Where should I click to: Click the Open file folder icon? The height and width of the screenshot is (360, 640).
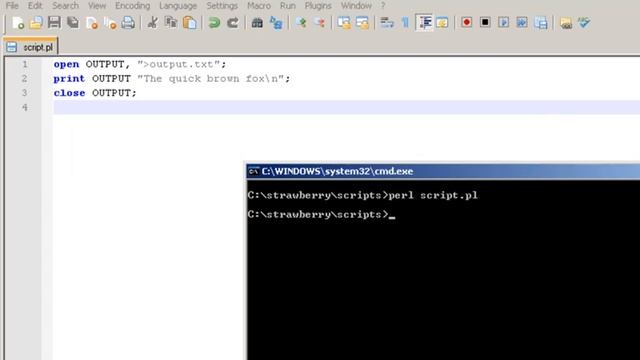36,23
